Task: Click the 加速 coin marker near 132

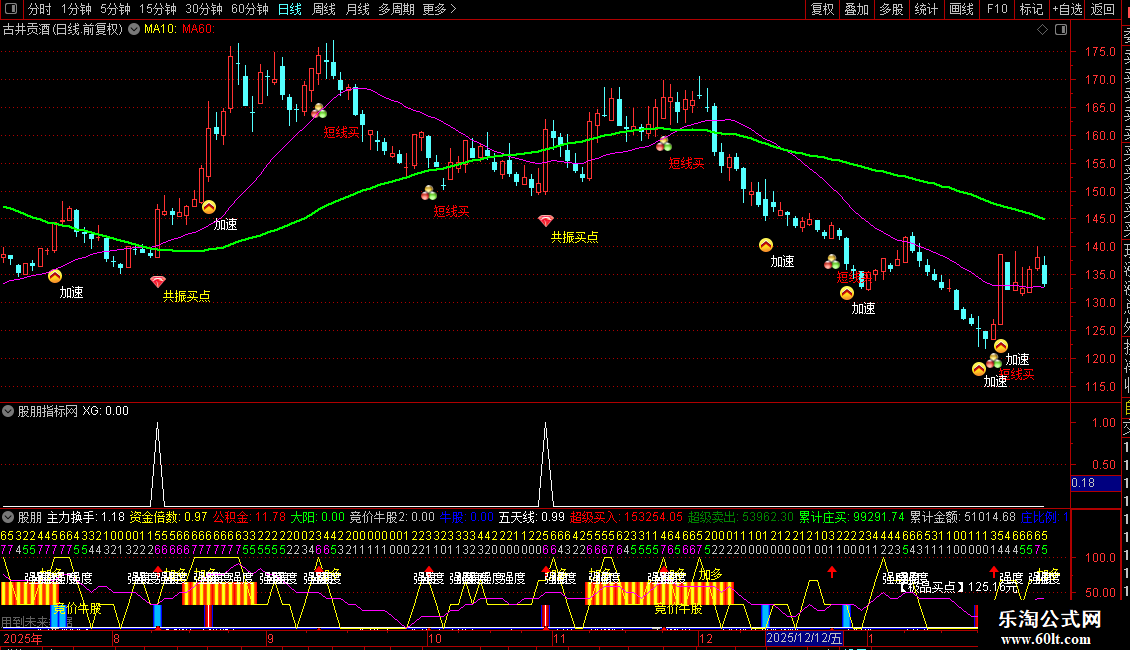Action: coord(847,293)
